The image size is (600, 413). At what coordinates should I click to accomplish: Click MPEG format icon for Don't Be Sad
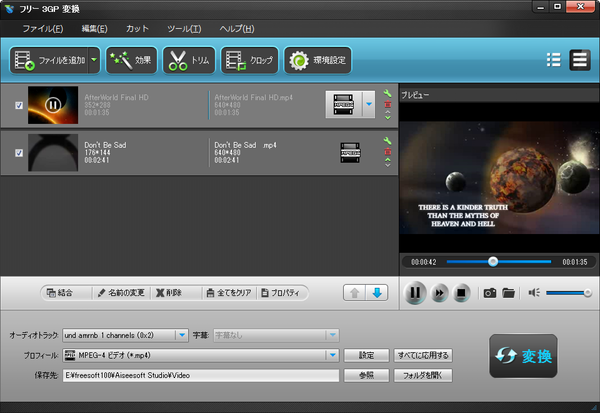(350, 152)
